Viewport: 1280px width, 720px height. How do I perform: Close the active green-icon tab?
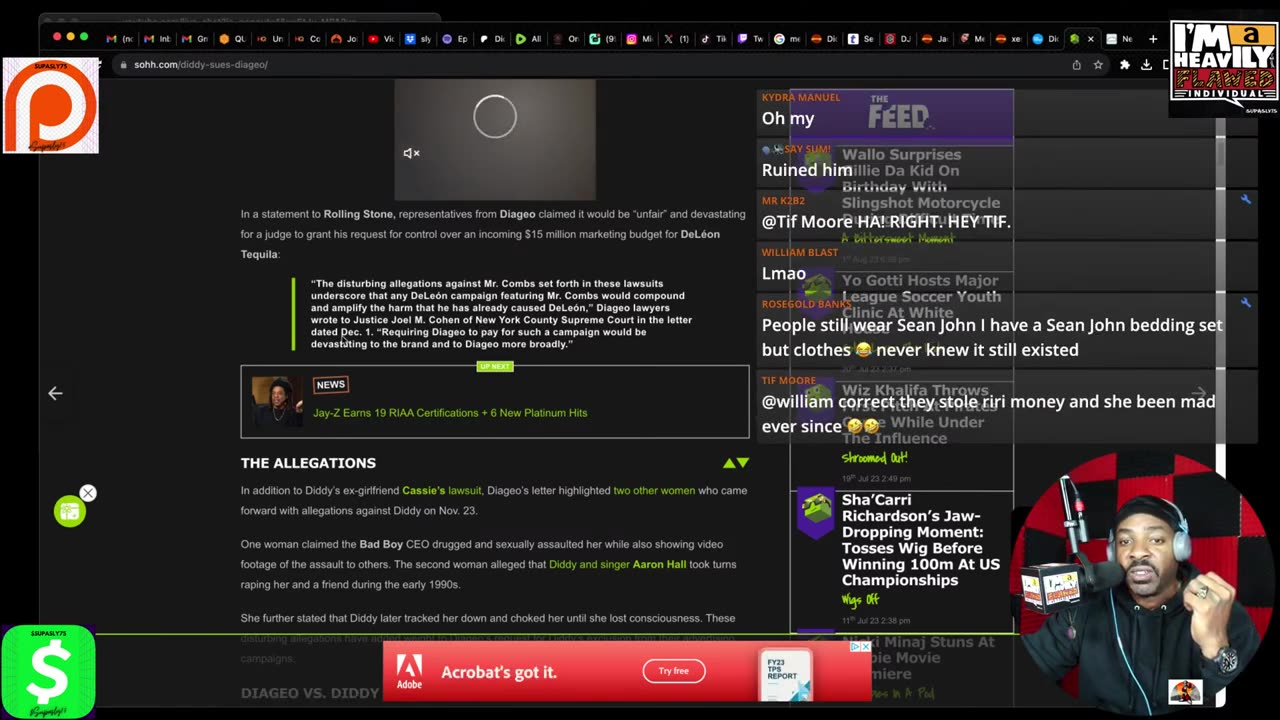click(x=1090, y=39)
